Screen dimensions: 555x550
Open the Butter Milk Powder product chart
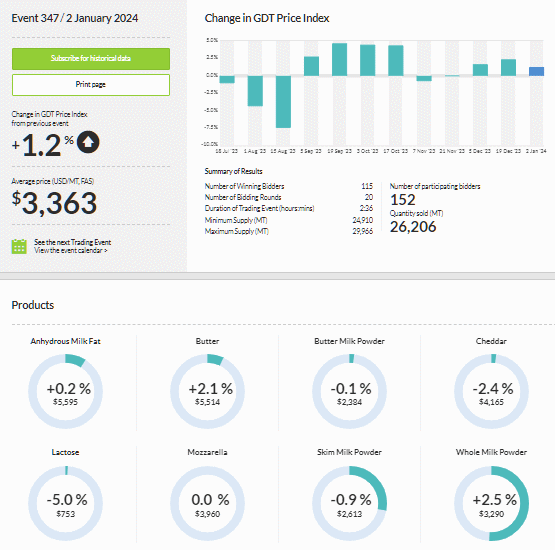(x=349, y=391)
